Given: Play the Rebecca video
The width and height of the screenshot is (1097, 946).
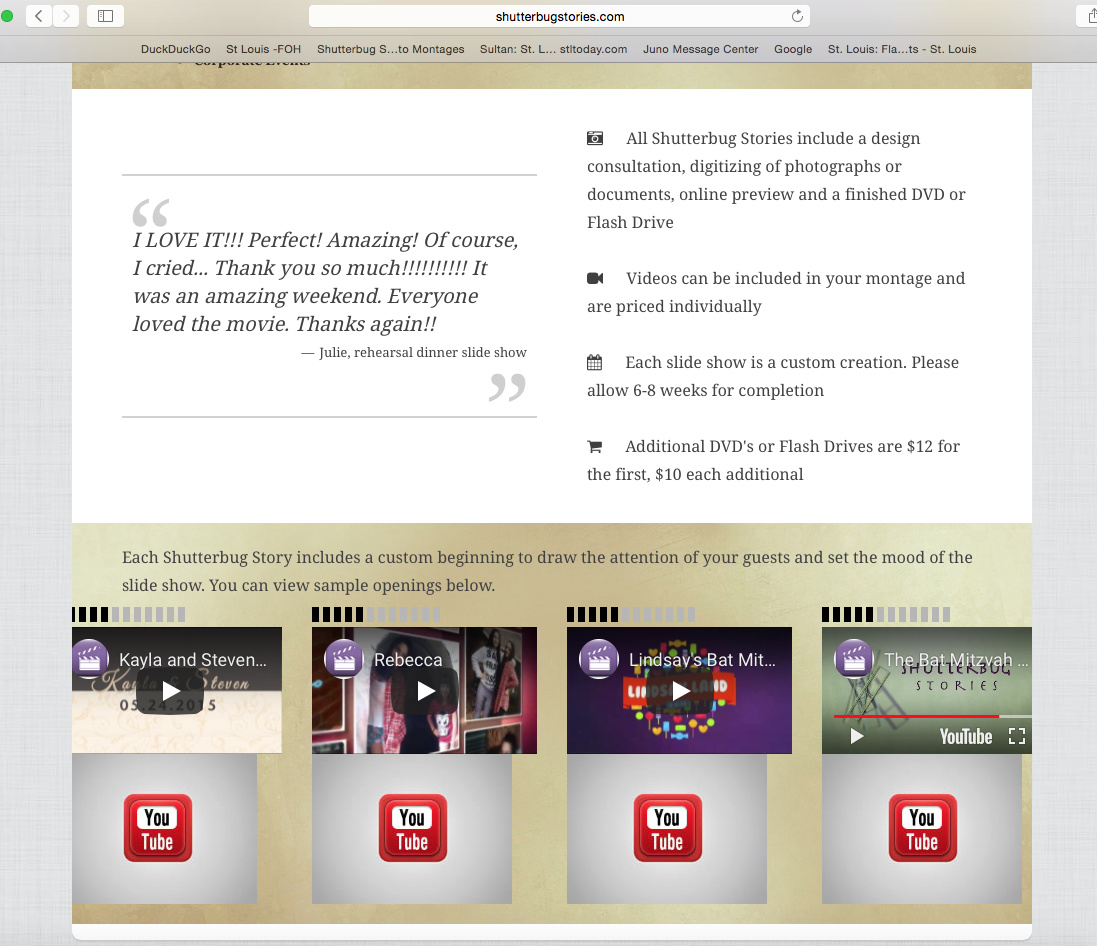Looking at the screenshot, I should click(x=426, y=691).
